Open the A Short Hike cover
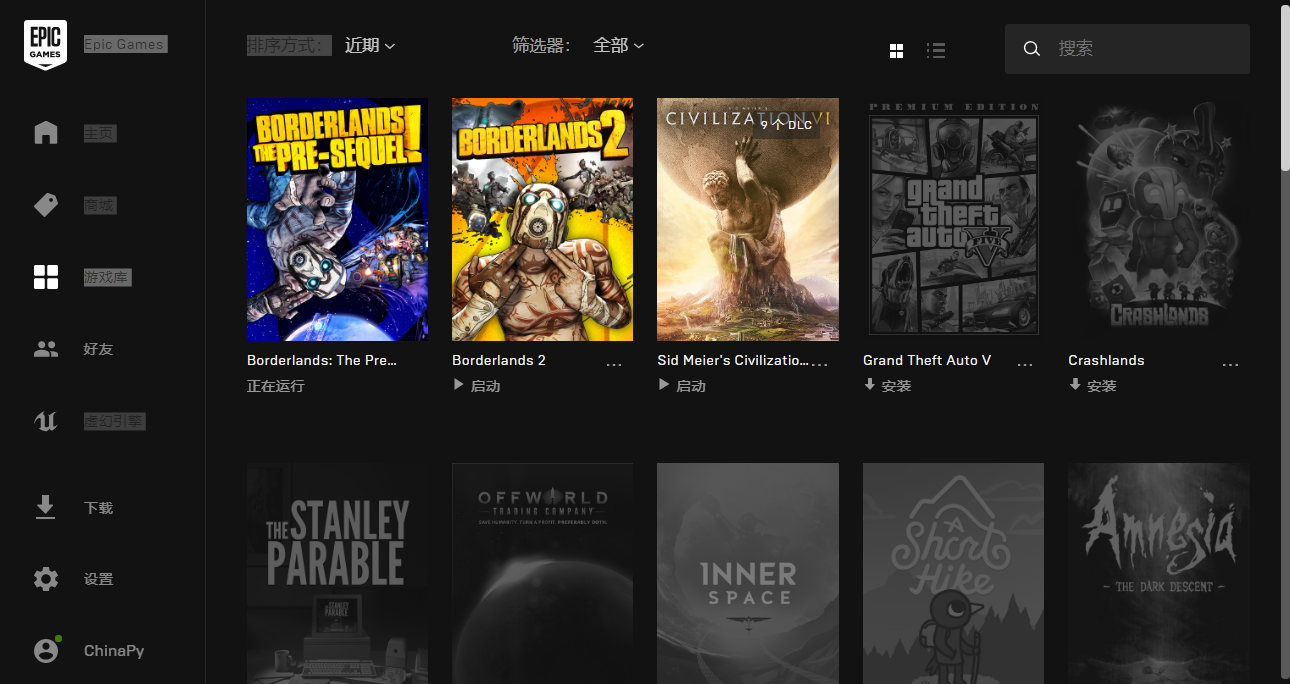Screen dimensions: 1290x684 (x=953, y=573)
